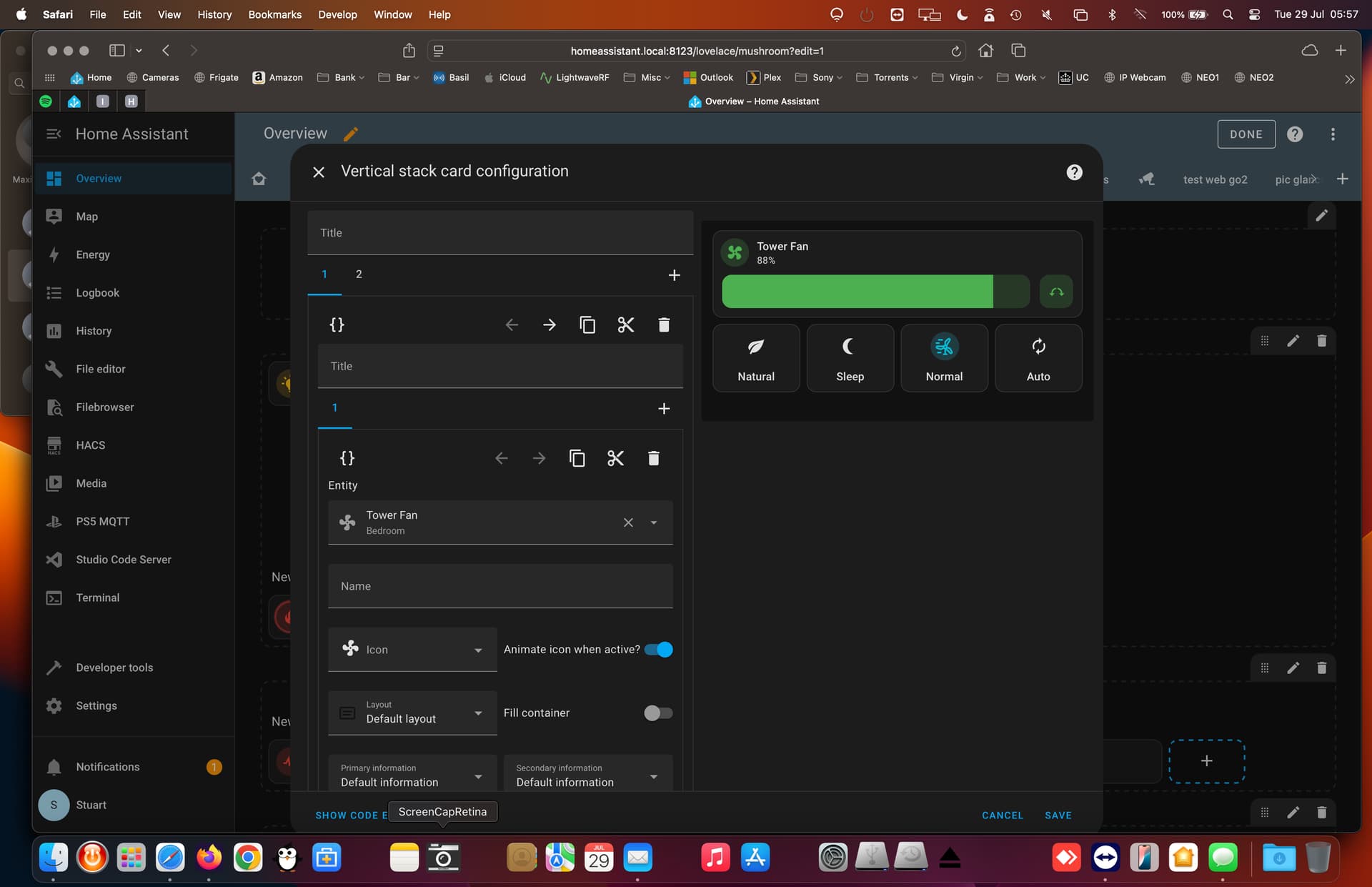This screenshot has width=1372, height=887.
Task: Cut the inner Tower Fan card
Action: coord(615,457)
